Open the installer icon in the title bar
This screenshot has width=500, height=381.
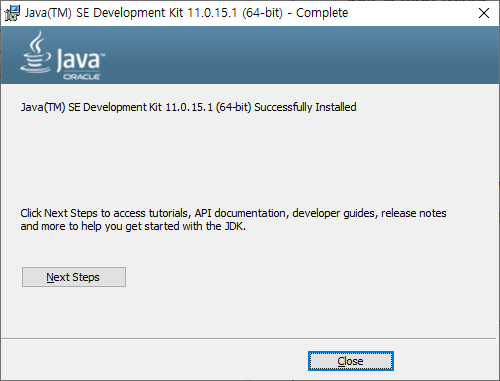(x=13, y=13)
